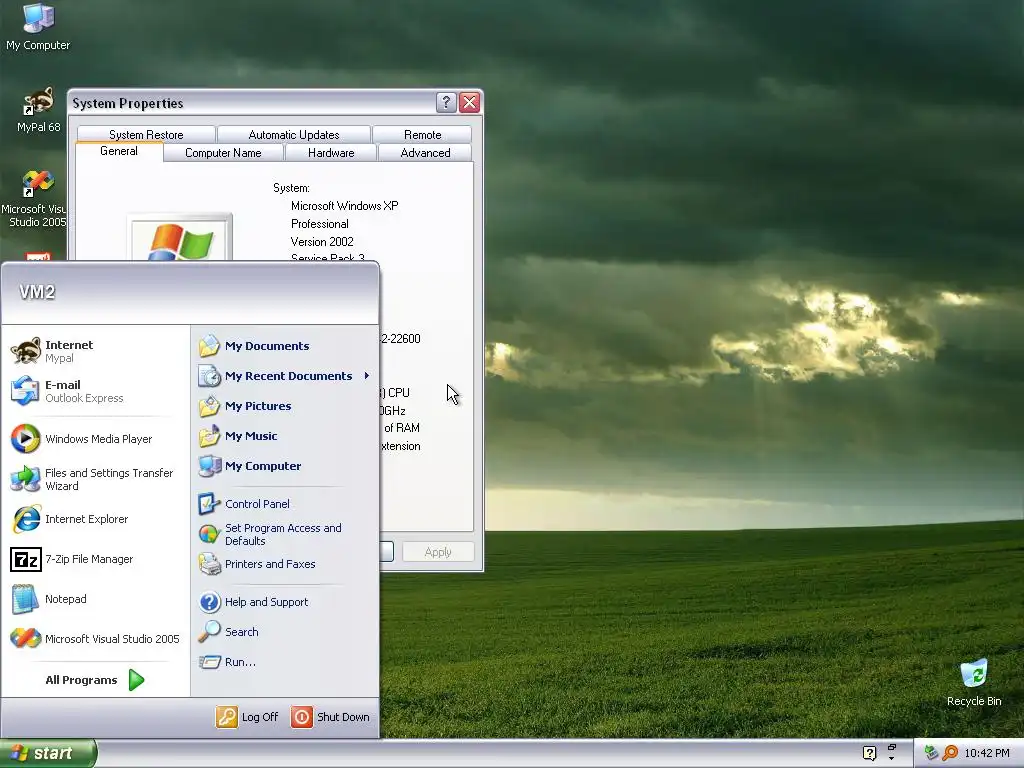Image resolution: width=1024 pixels, height=768 pixels.
Task: Launch Outlook Express E-mail icon
Action: point(25,391)
